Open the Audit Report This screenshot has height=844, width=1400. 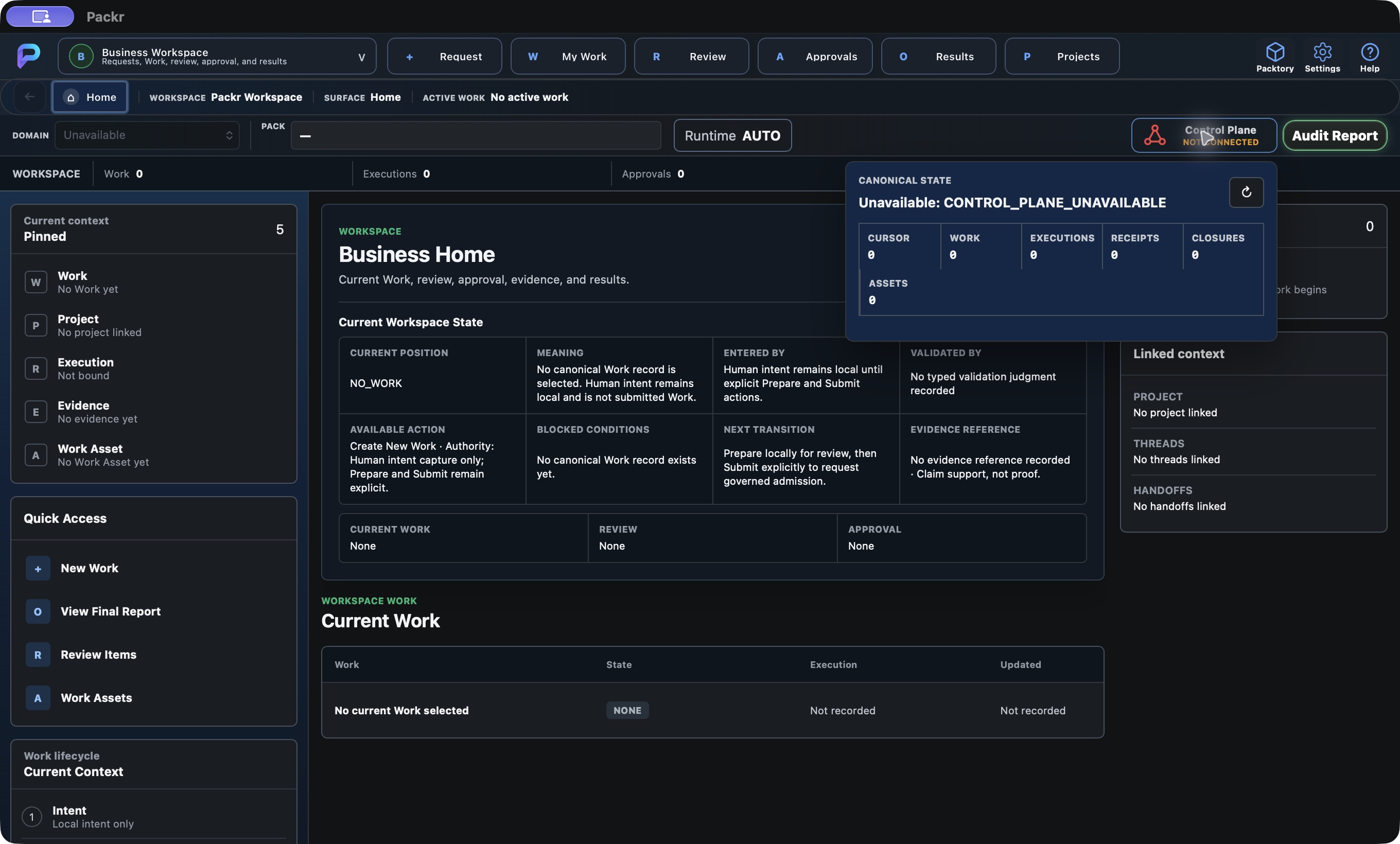click(1334, 135)
